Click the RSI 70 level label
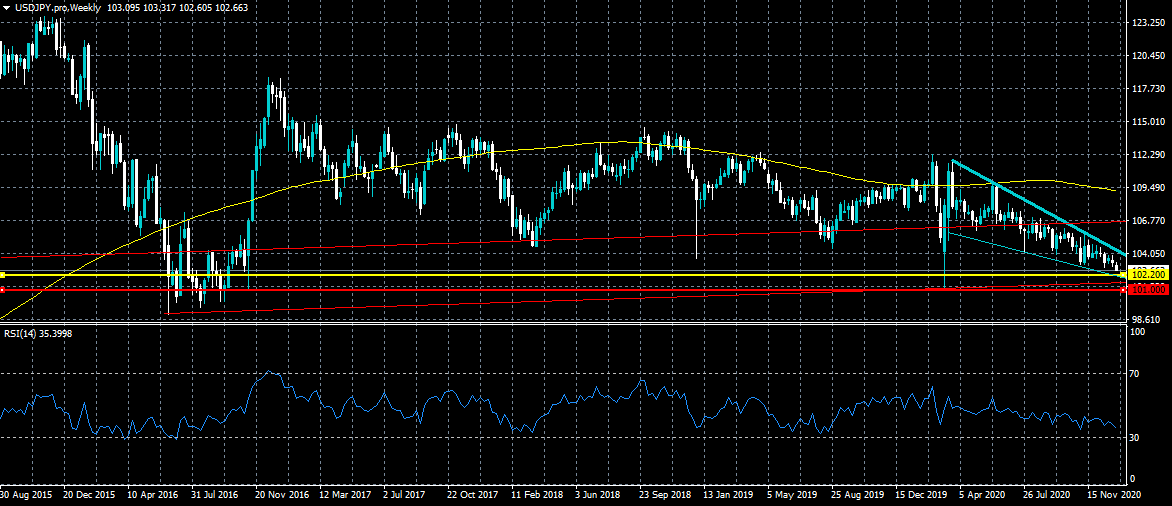The width and height of the screenshot is (1172, 506). pos(1135,374)
